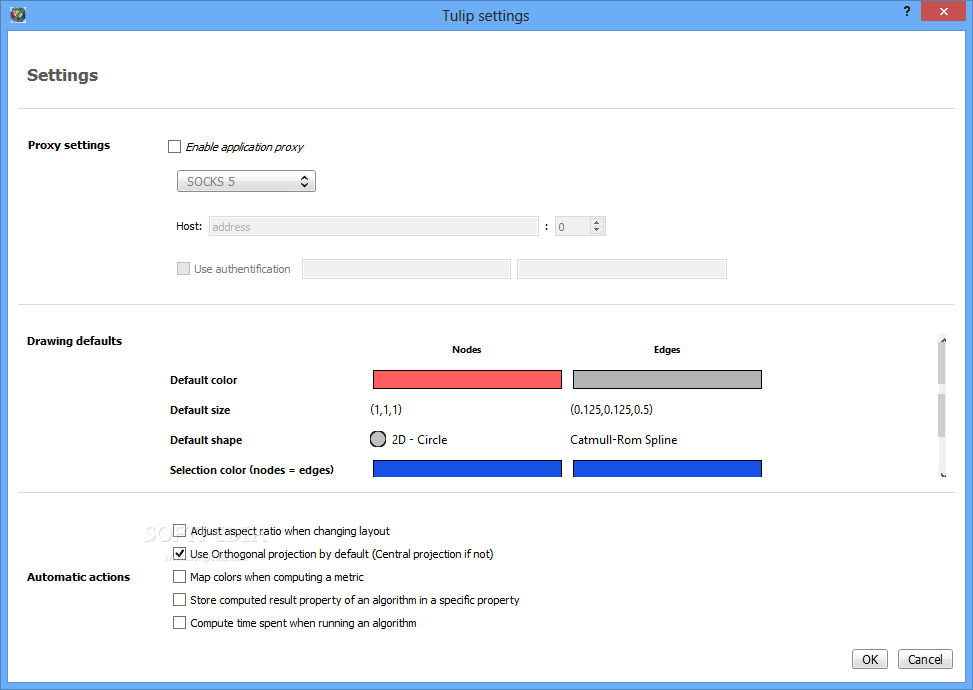Enable Adjust aspect ratio when changing layout
973x690 pixels.
coord(179,531)
